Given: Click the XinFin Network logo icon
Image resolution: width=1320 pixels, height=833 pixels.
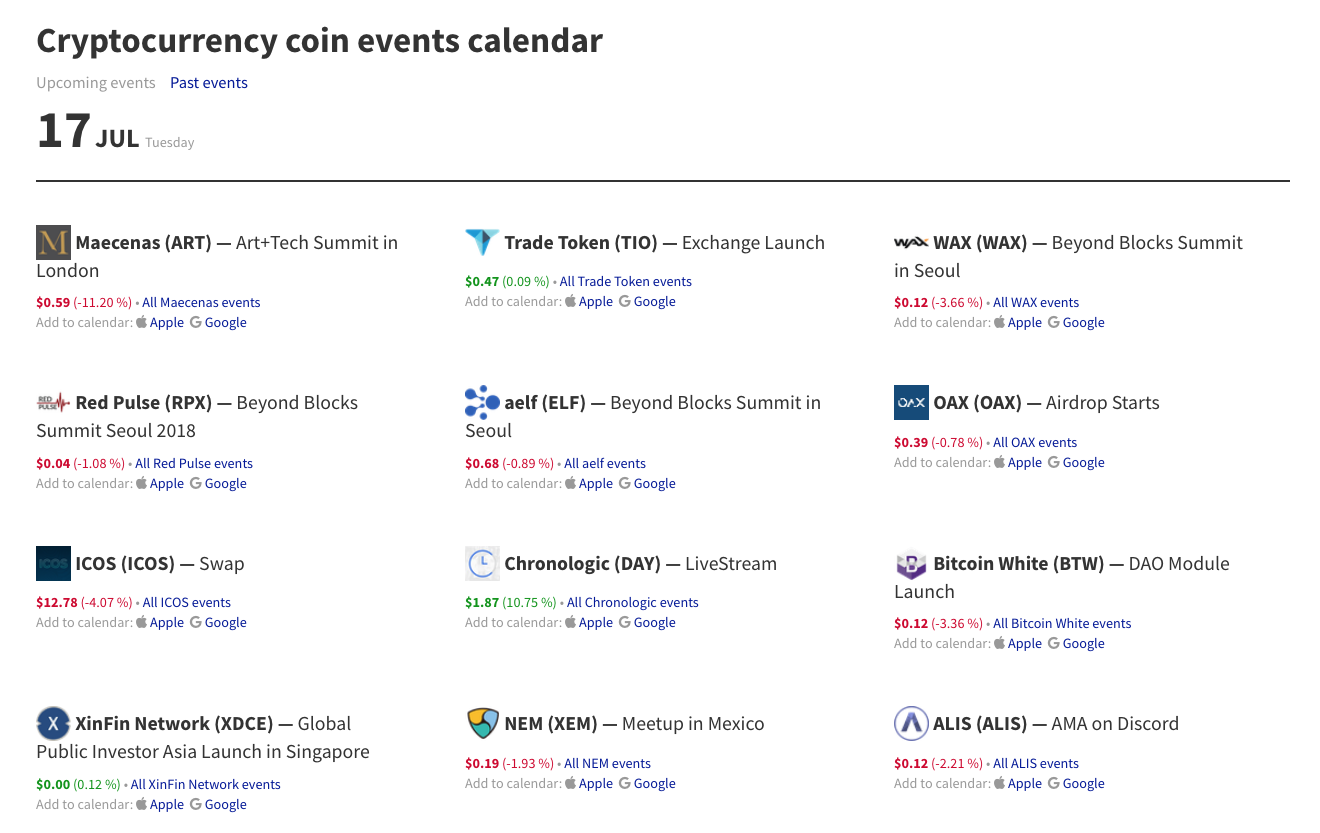Looking at the screenshot, I should (x=53, y=723).
